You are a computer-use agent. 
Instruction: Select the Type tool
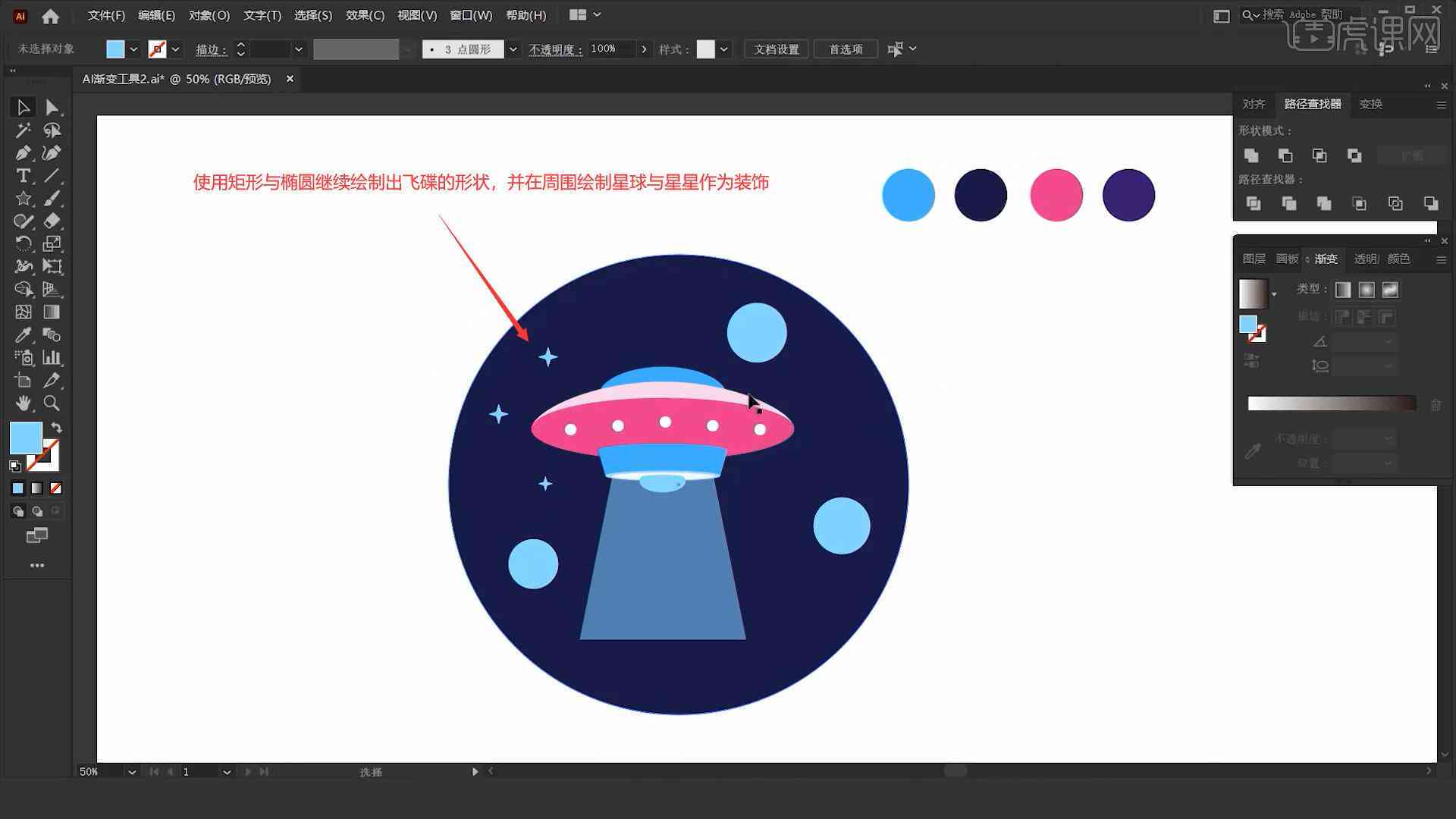point(22,175)
